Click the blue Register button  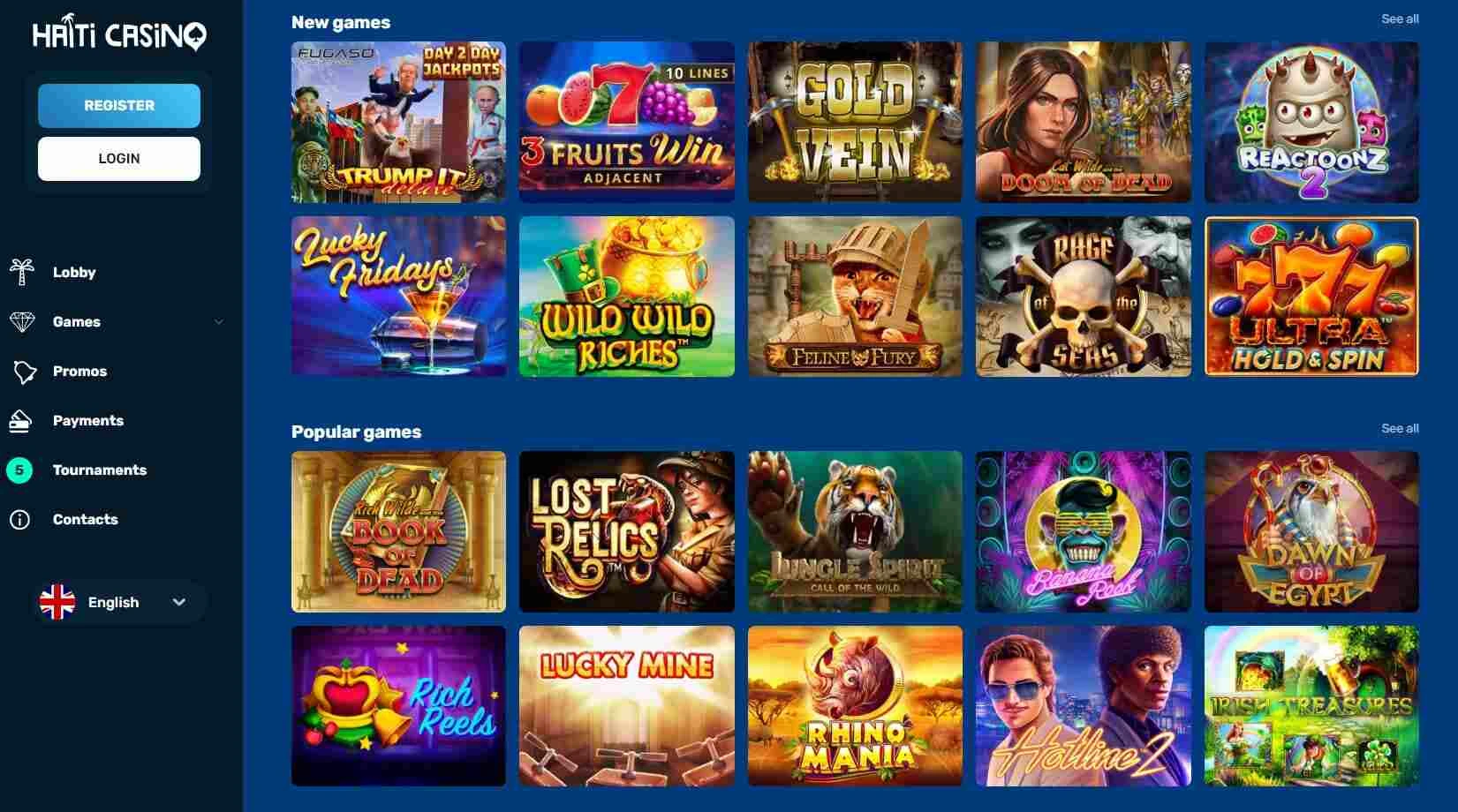coord(119,106)
